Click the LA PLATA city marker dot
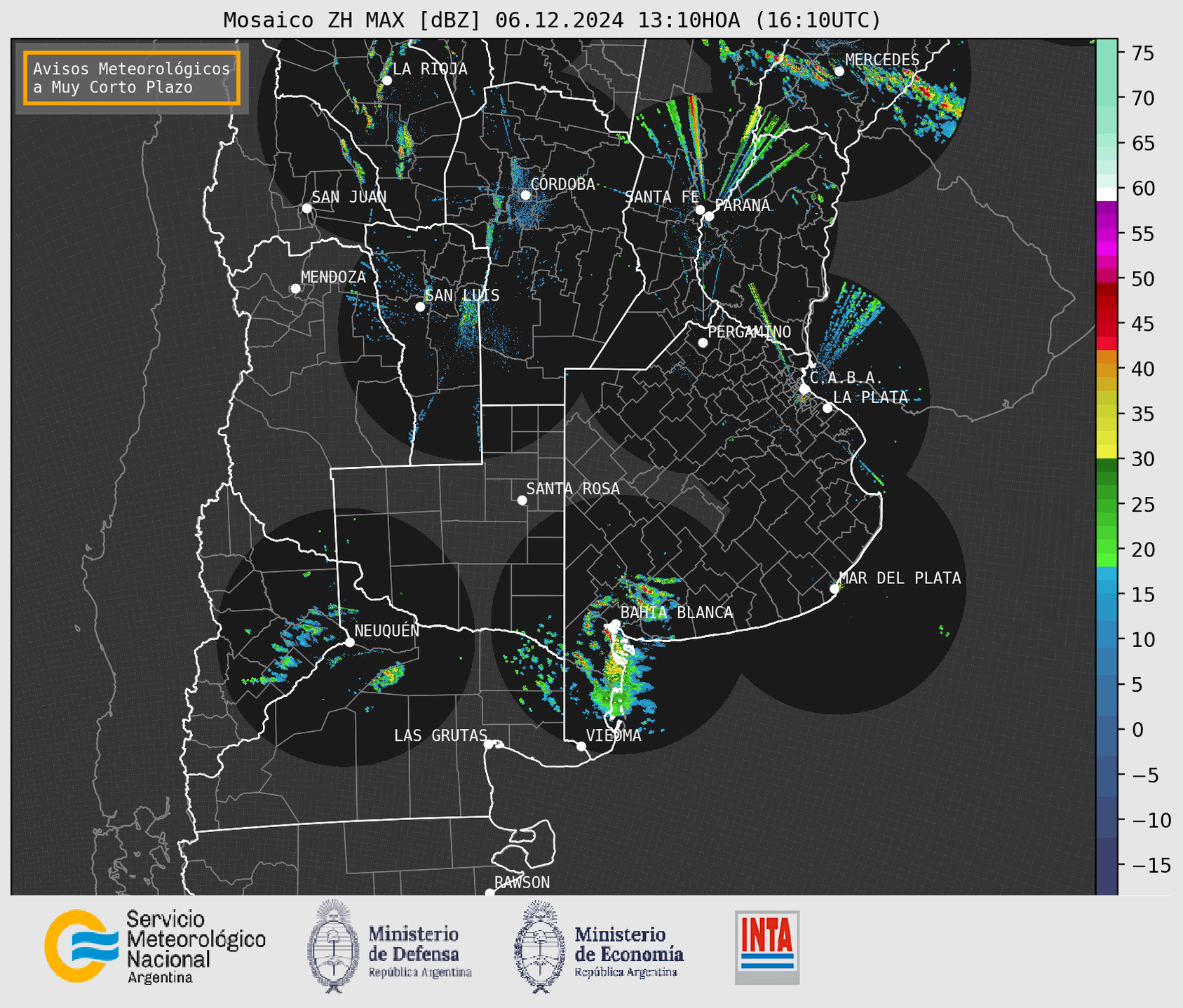Screen dimensions: 1183x1008 (x=827, y=408)
